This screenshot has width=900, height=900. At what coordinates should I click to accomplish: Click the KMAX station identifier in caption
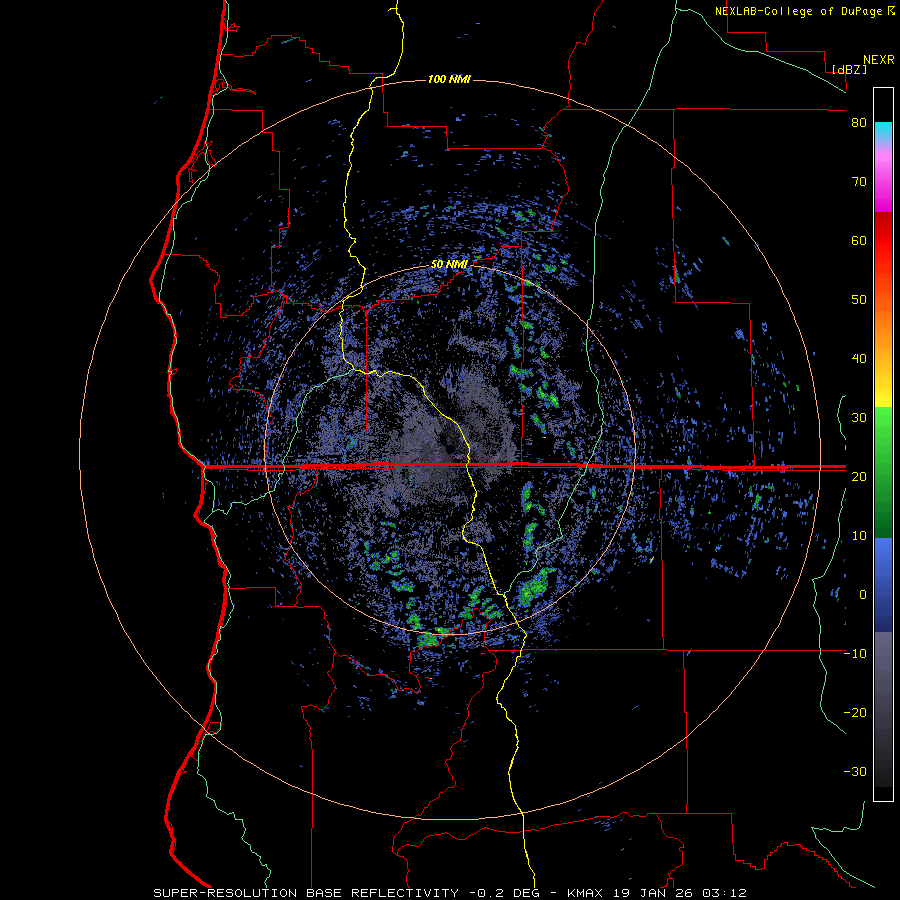(584, 893)
